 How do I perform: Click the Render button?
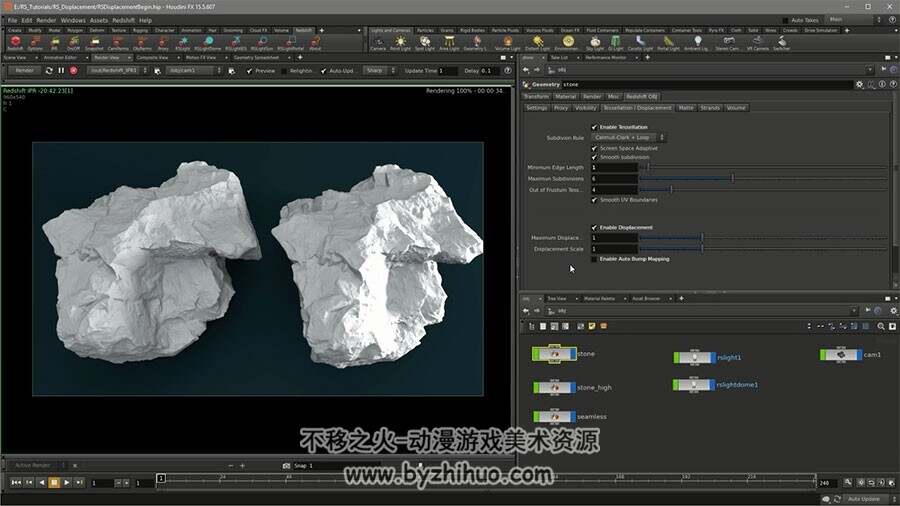pyautogui.click(x=24, y=71)
